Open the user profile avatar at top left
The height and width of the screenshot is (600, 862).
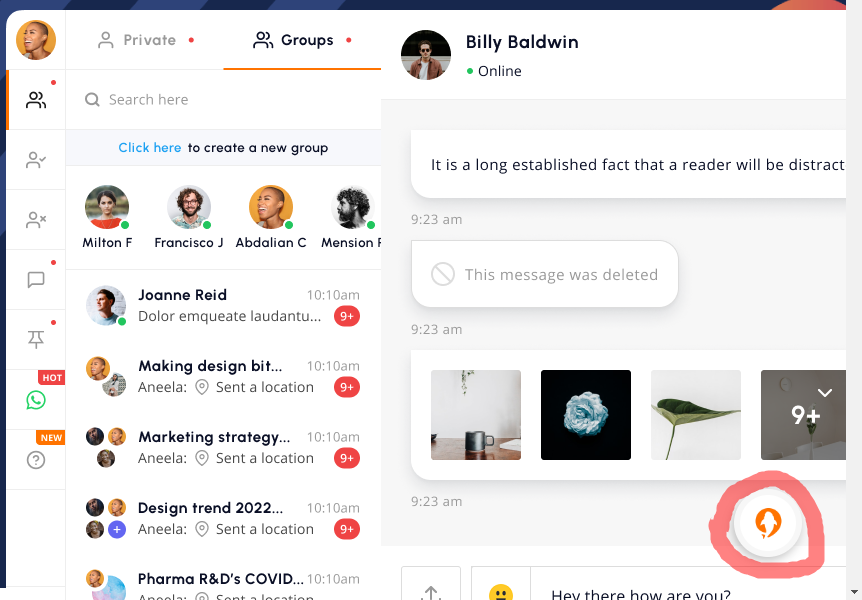(36, 40)
